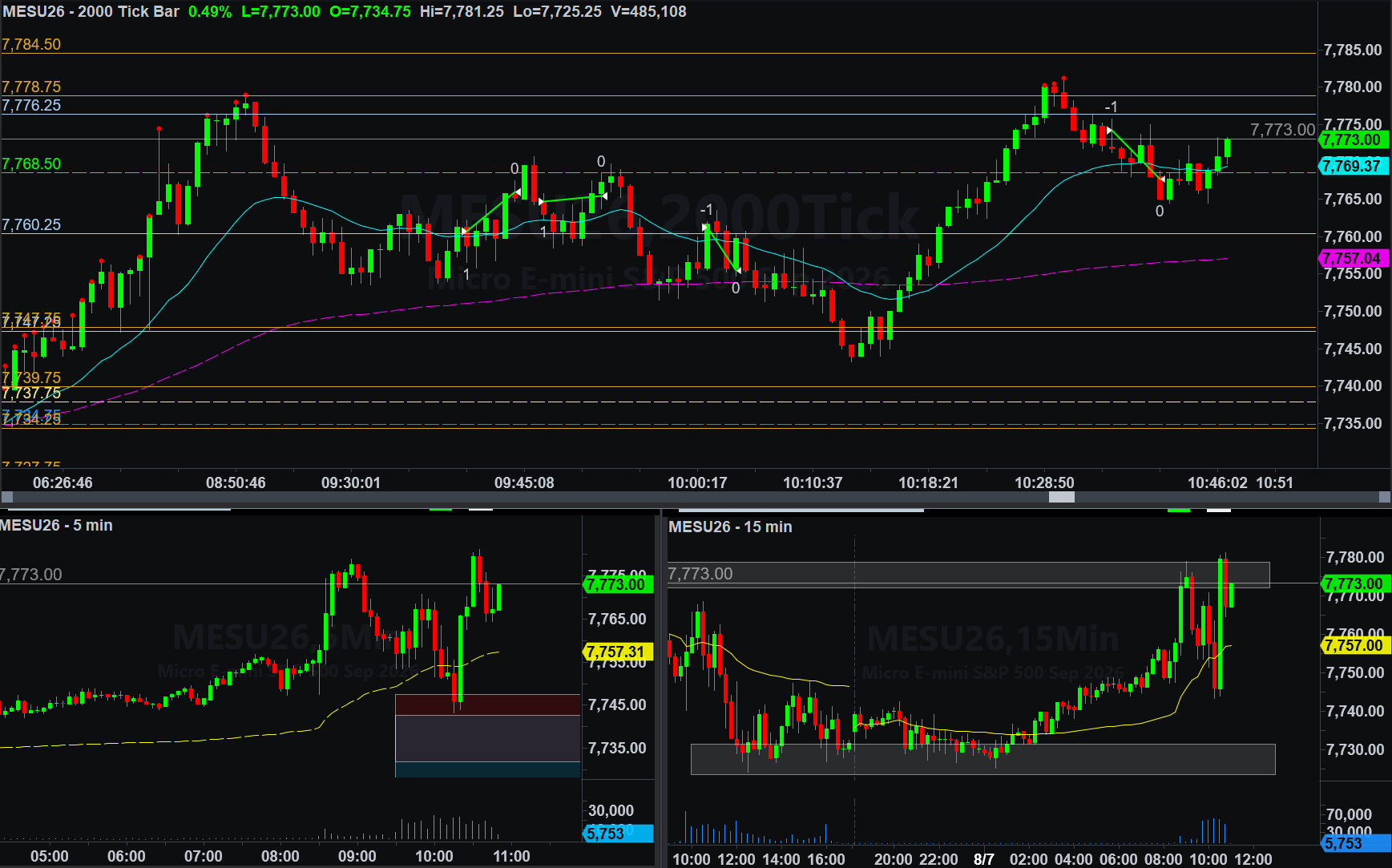1392x868 pixels.
Task: Click the 10:46:02 time axis label
Action: pos(1217,482)
